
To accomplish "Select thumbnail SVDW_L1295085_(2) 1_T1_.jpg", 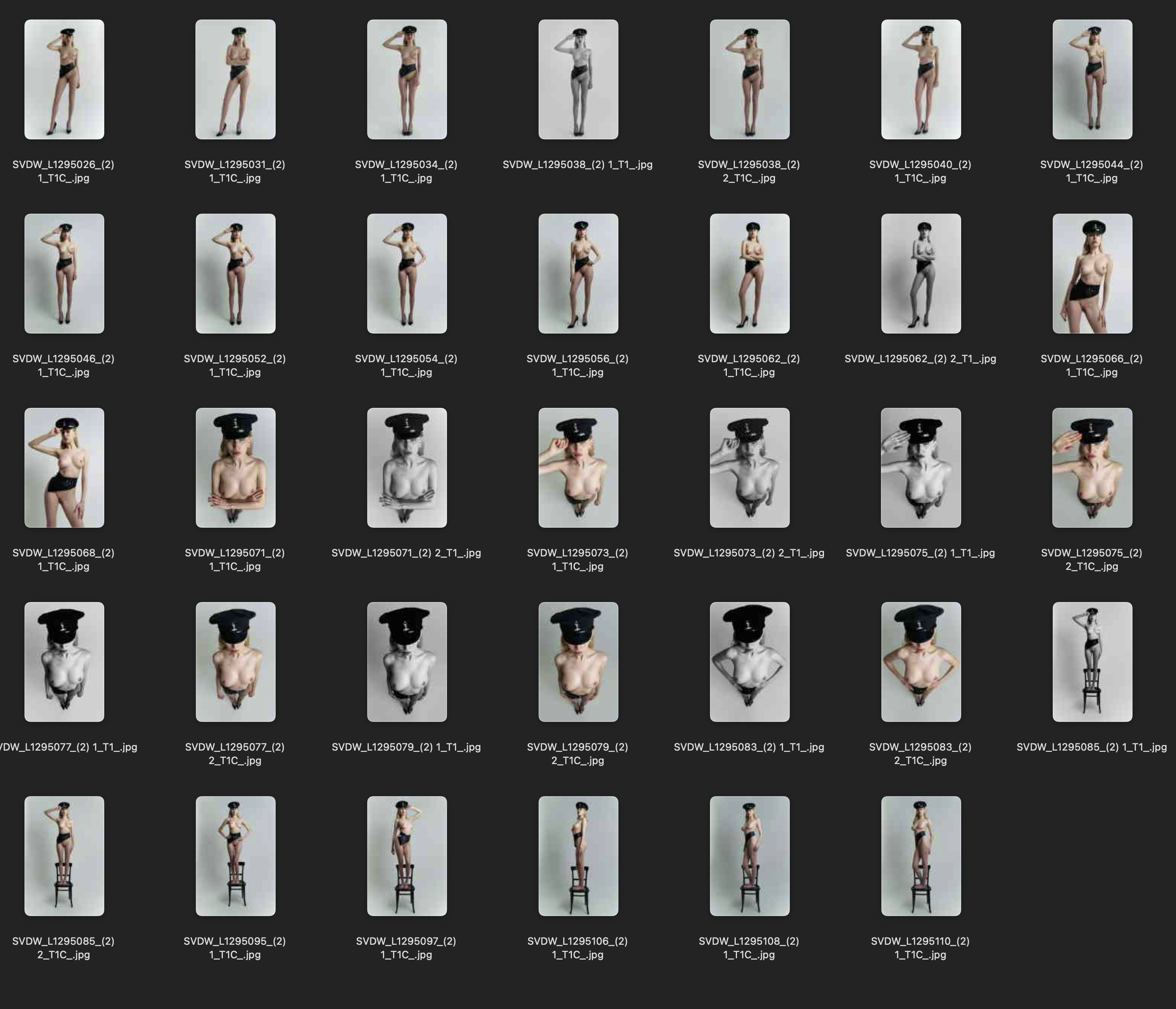I will tap(1092, 662).
